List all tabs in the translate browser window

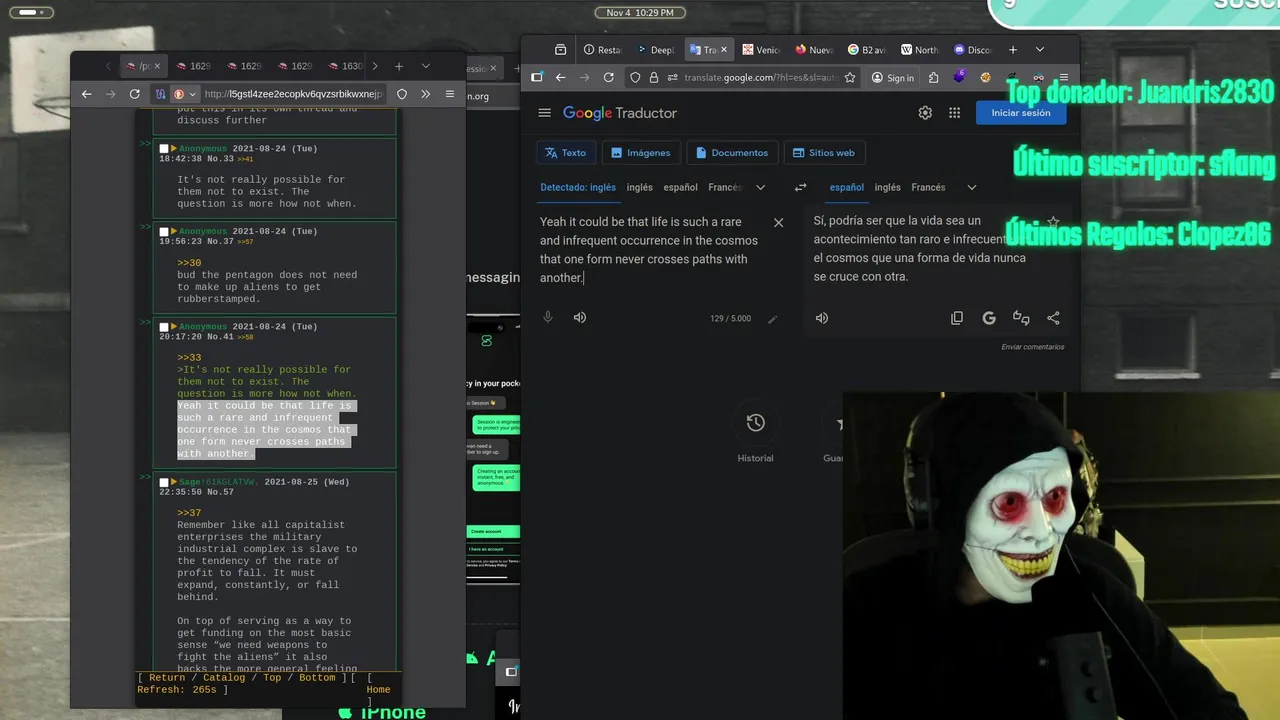(1039, 50)
